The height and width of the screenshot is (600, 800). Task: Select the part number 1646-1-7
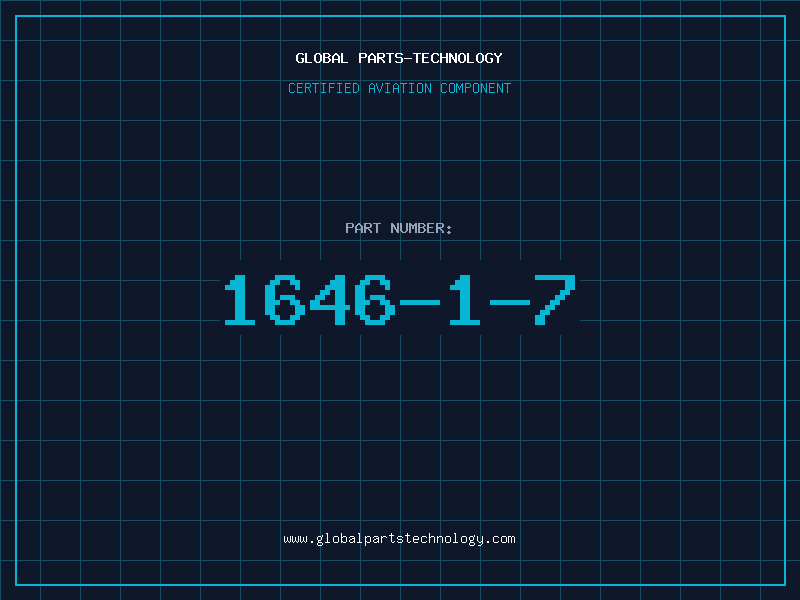click(401, 300)
